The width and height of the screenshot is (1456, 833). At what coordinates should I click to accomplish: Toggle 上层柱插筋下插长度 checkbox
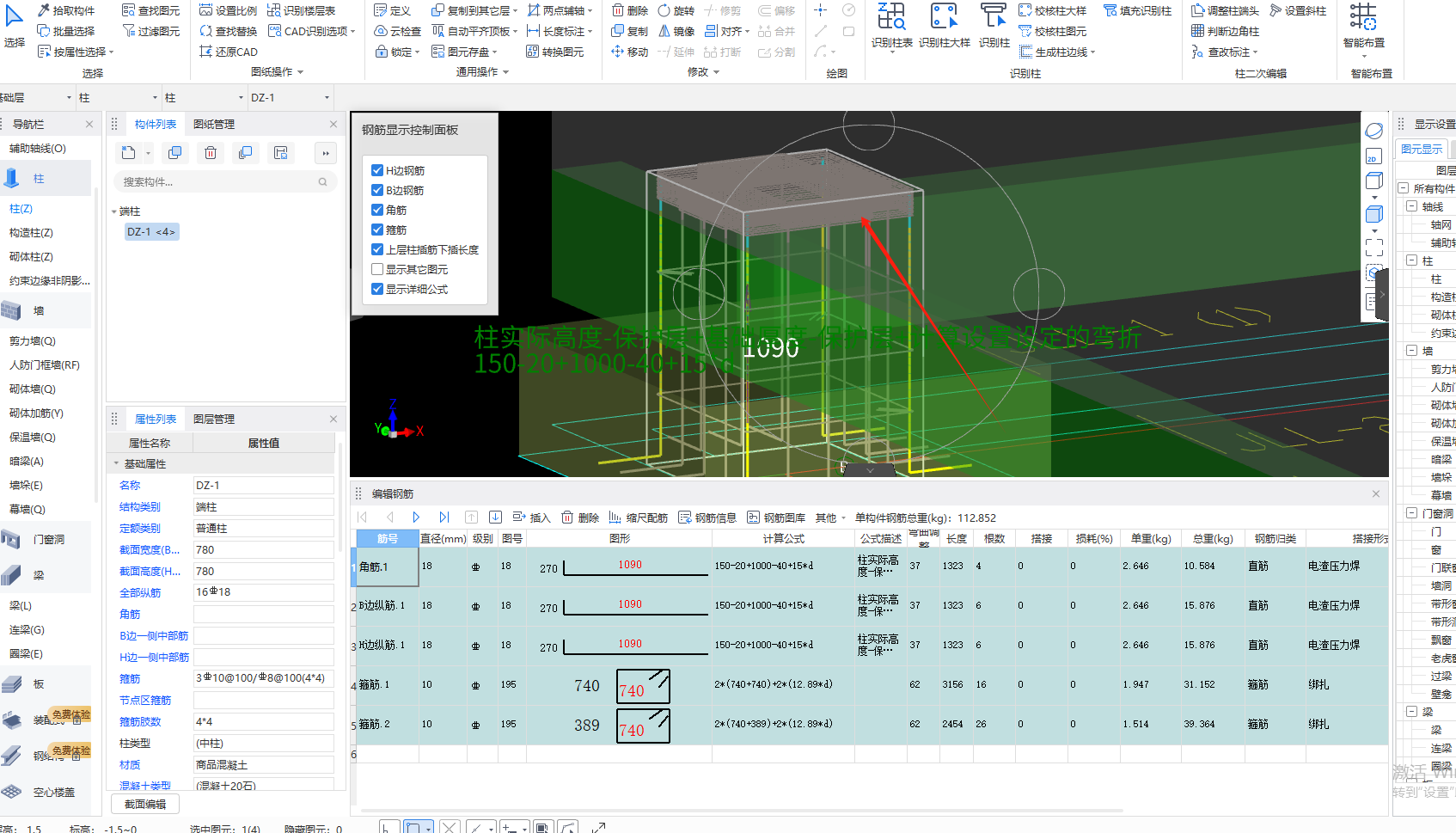pyautogui.click(x=377, y=249)
